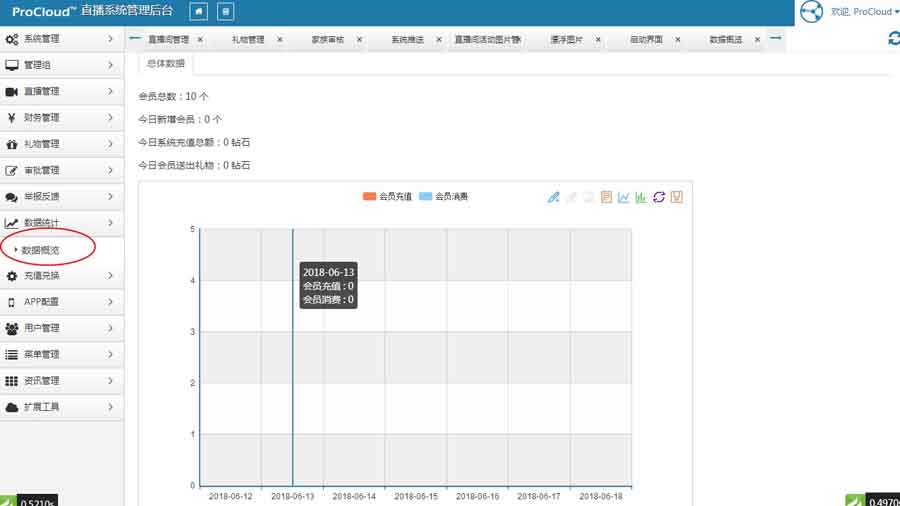Viewport: 900px width, 506px height.
Task: Open chart data view icon
Action: point(606,197)
